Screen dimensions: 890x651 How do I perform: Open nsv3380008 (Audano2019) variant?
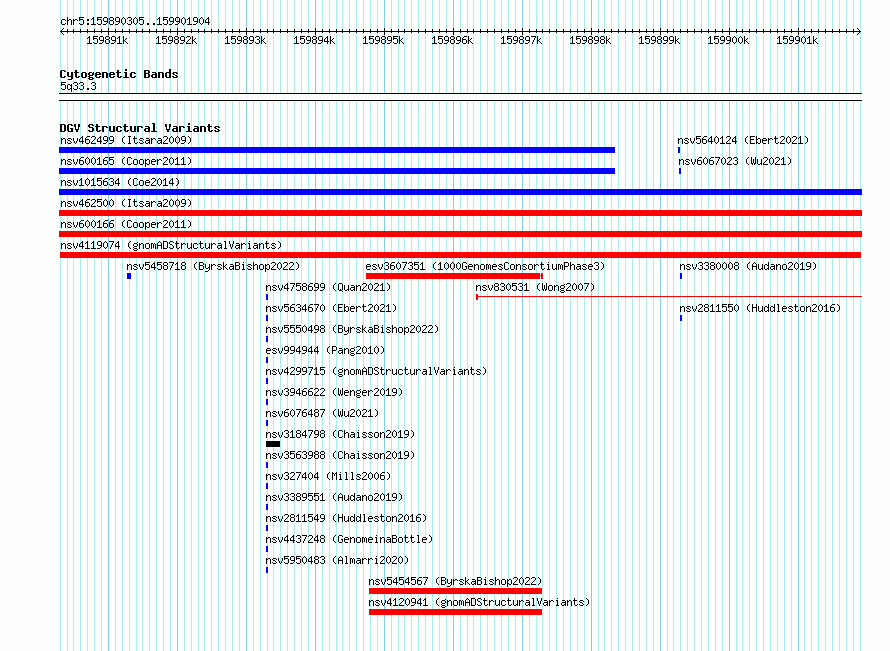click(x=748, y=266)
